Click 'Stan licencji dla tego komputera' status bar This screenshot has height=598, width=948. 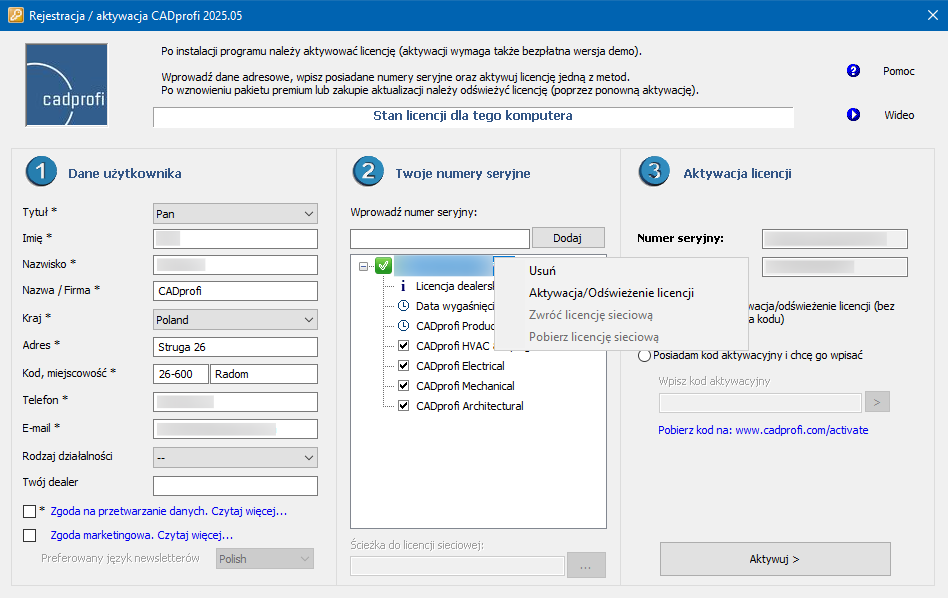click(473, 116)
